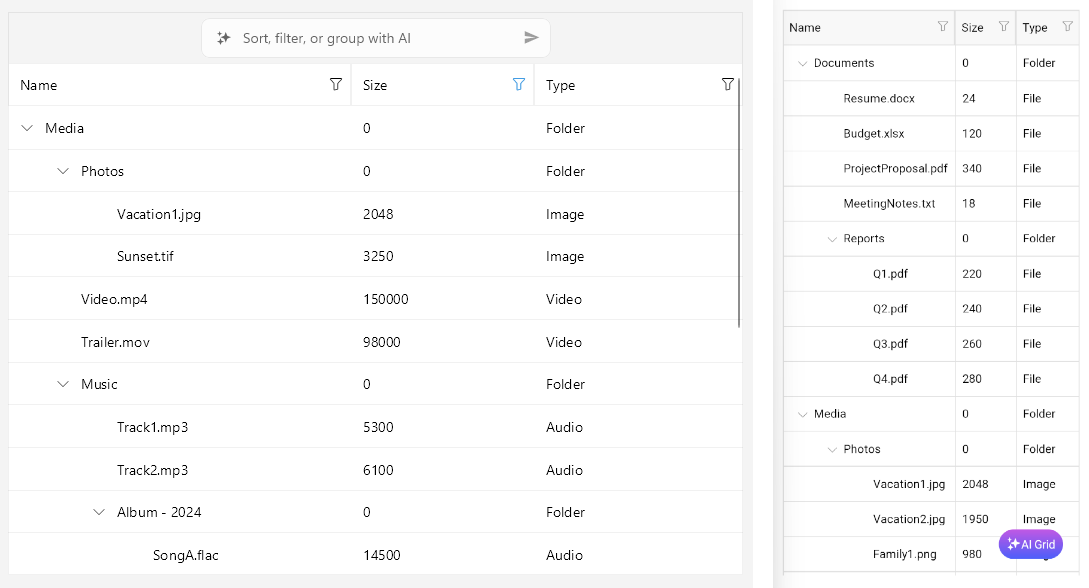Collapse the Album - 2024 folder
The image size is (1089, 588).
99,512
